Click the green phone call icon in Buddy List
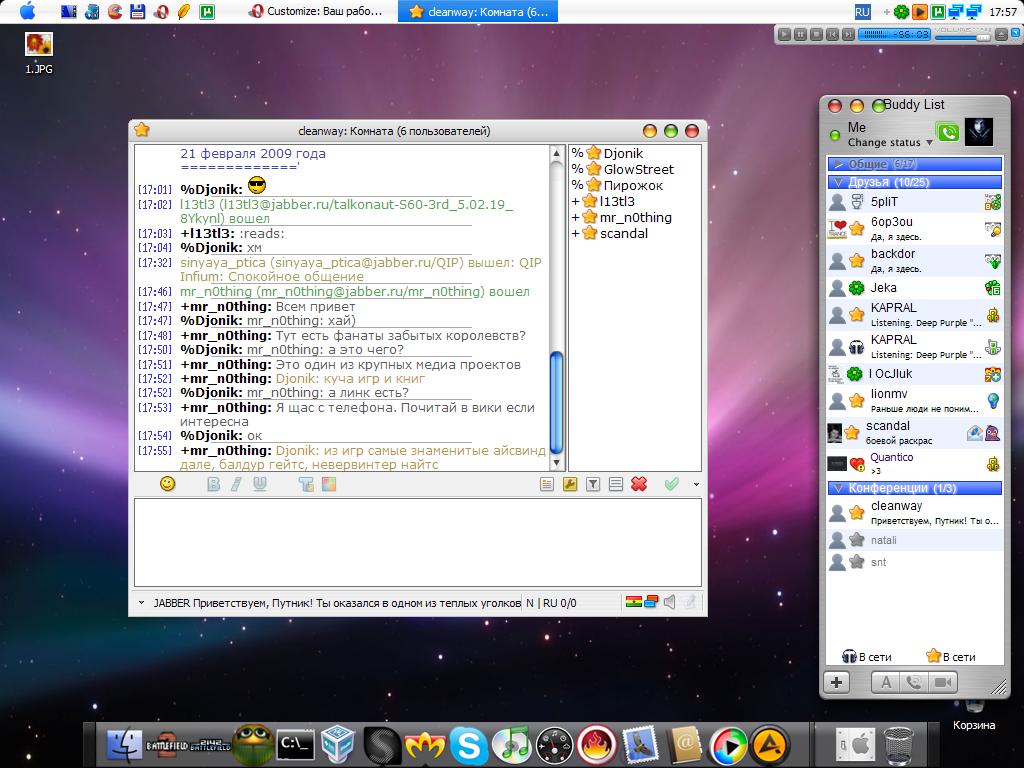Image resolution: width=1024 pixels, height=768 pixels. click(946, 132)
